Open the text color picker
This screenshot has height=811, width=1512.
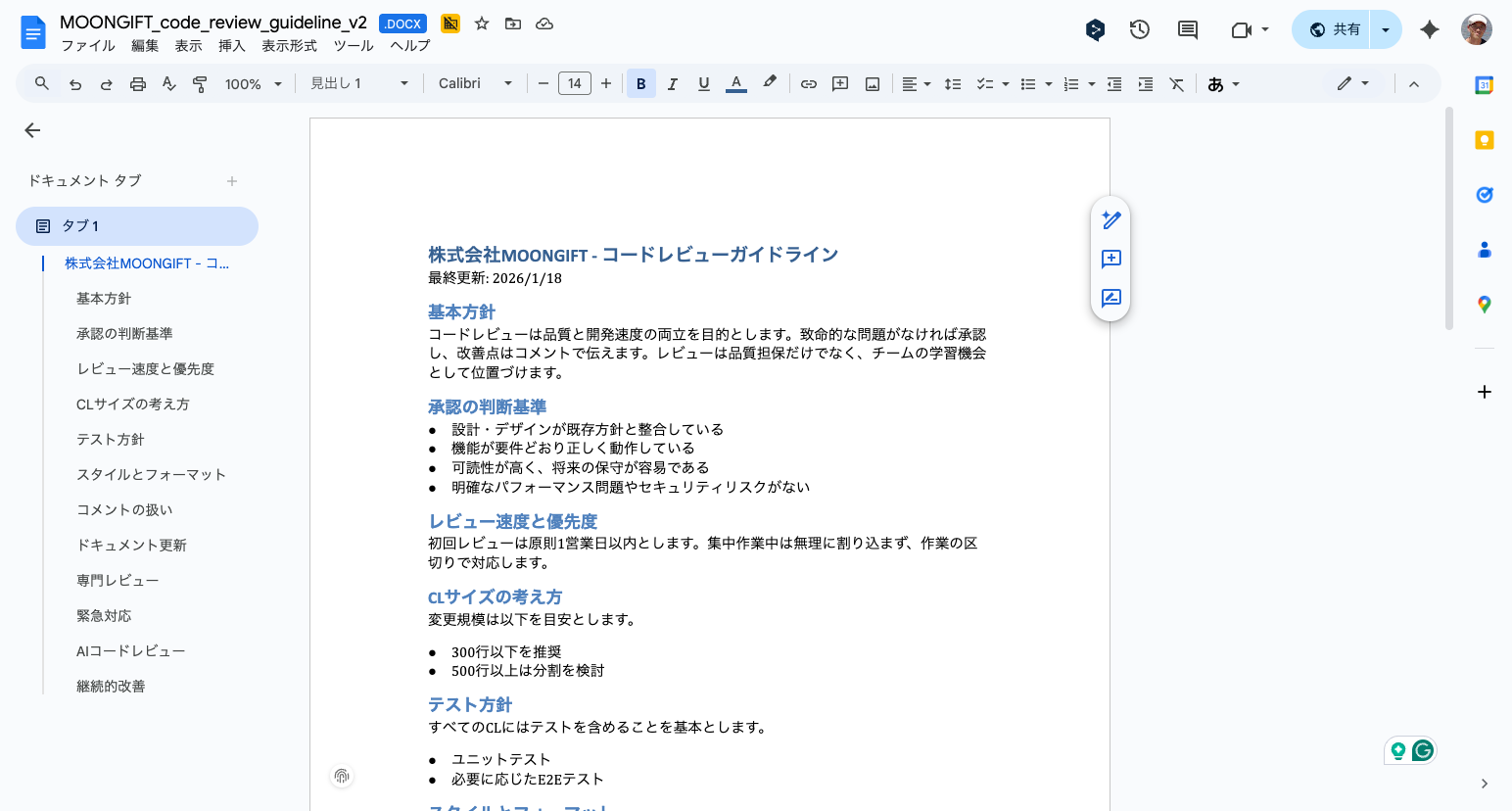pos(736,84)
